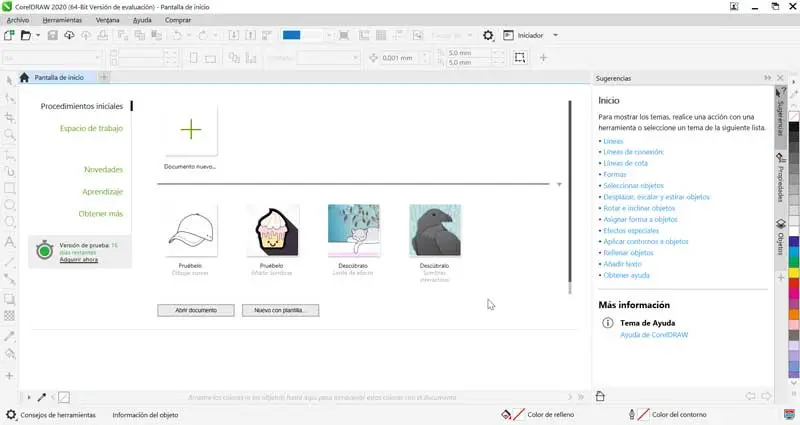Click the home icon on Pantalla de inicio tab
This screenshot has width=800, height=425.
click(24, 78)
